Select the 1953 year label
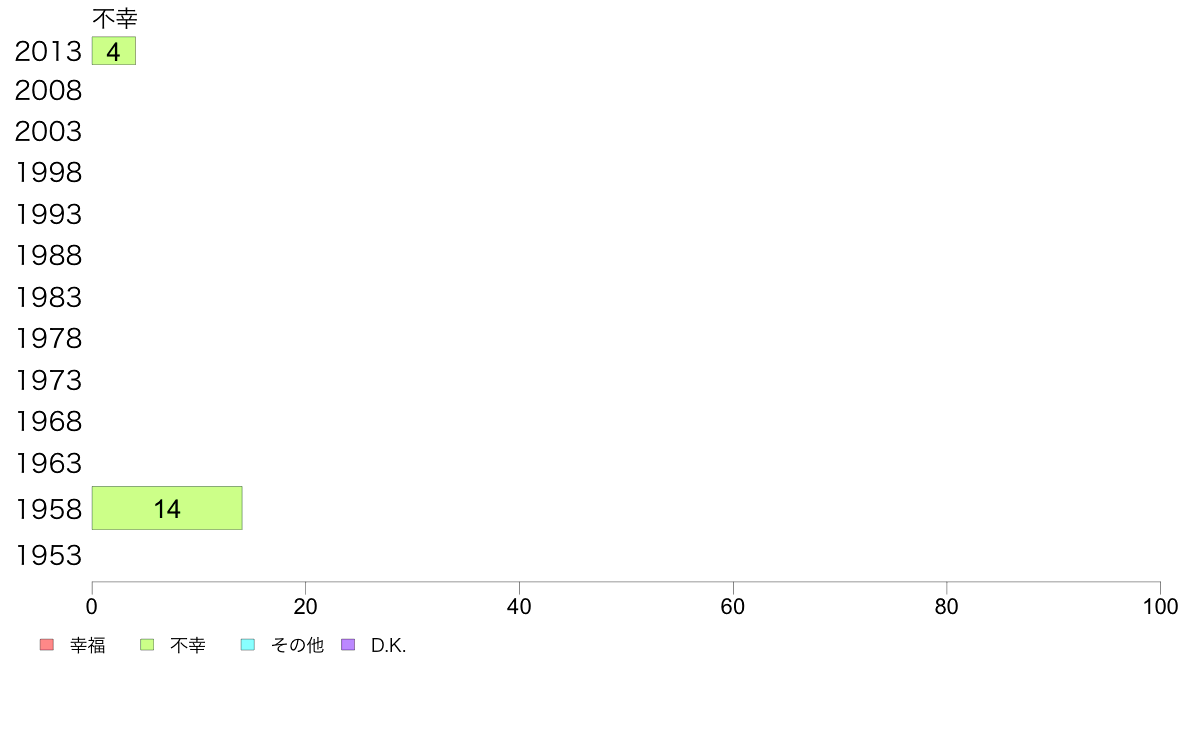 click(x=48, y=555)
